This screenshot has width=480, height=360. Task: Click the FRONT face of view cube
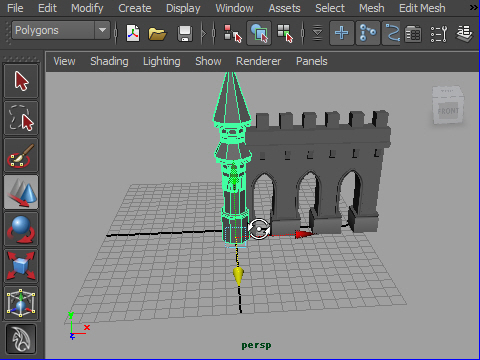448,111
